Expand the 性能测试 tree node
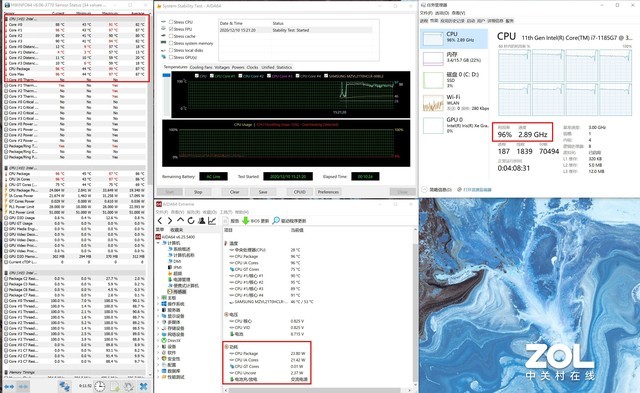Screen dimensions: 640x393 coord(158,377)
